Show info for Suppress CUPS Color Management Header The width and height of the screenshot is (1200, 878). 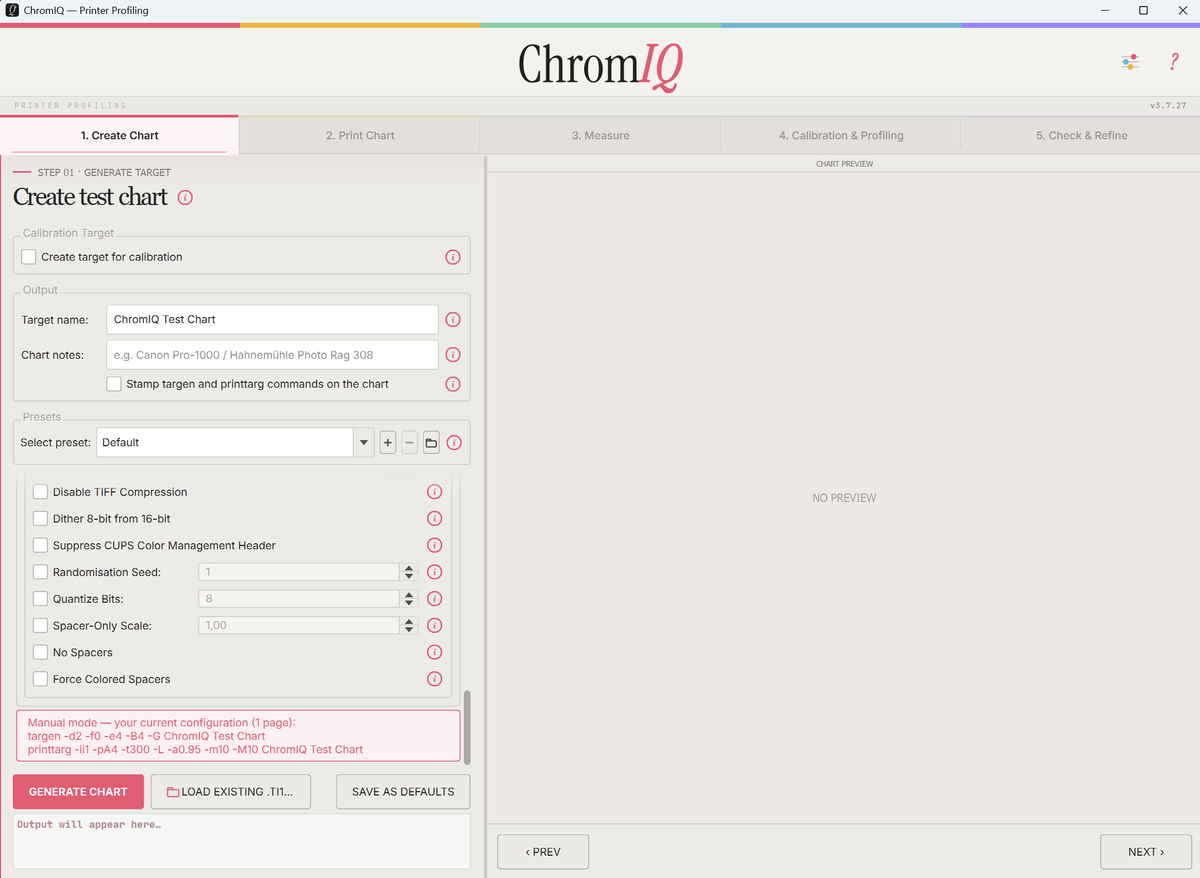434,546
